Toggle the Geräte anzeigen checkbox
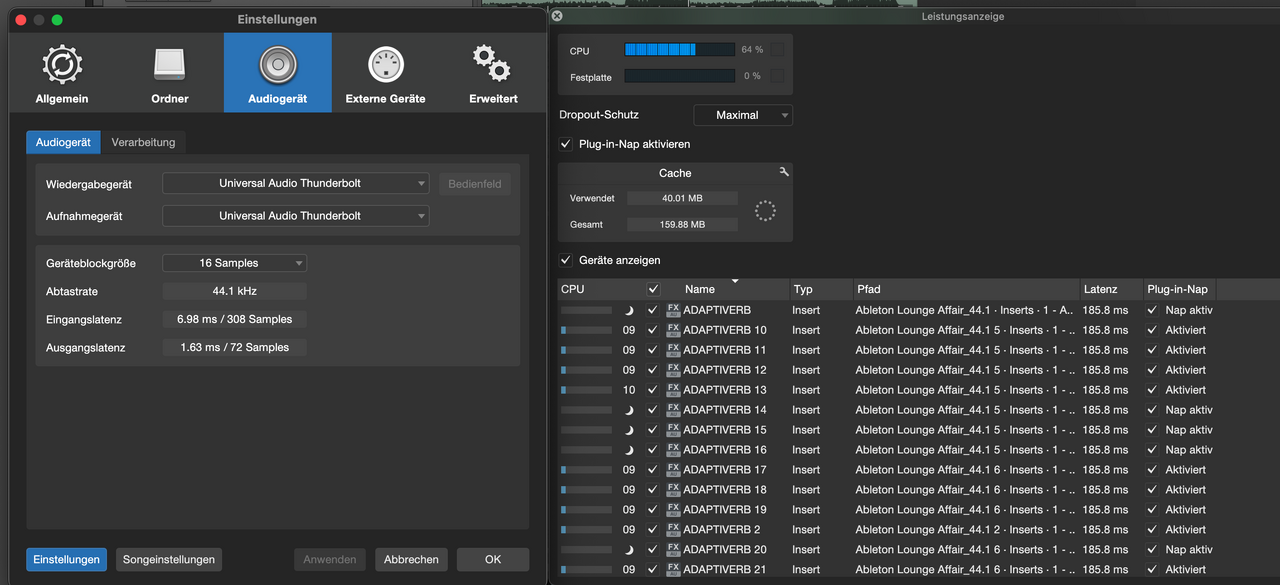1280x585 pixels. (567, 260)
